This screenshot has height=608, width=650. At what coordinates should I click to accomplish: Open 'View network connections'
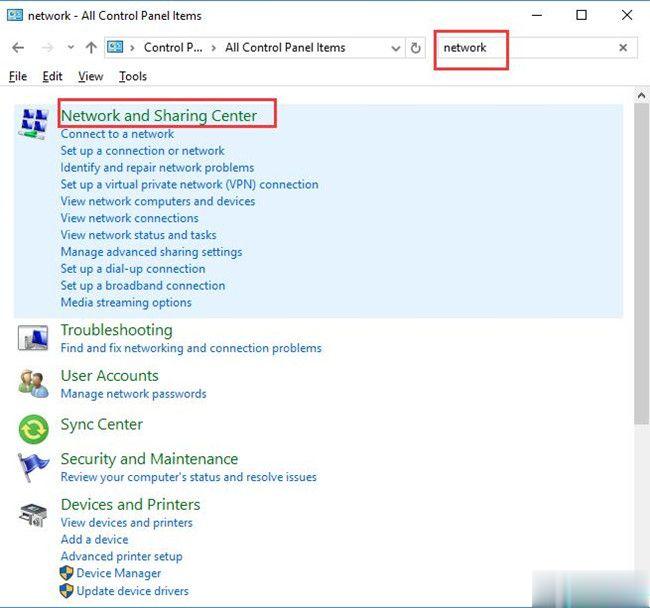pyautogui.click(x=129, y=218)
